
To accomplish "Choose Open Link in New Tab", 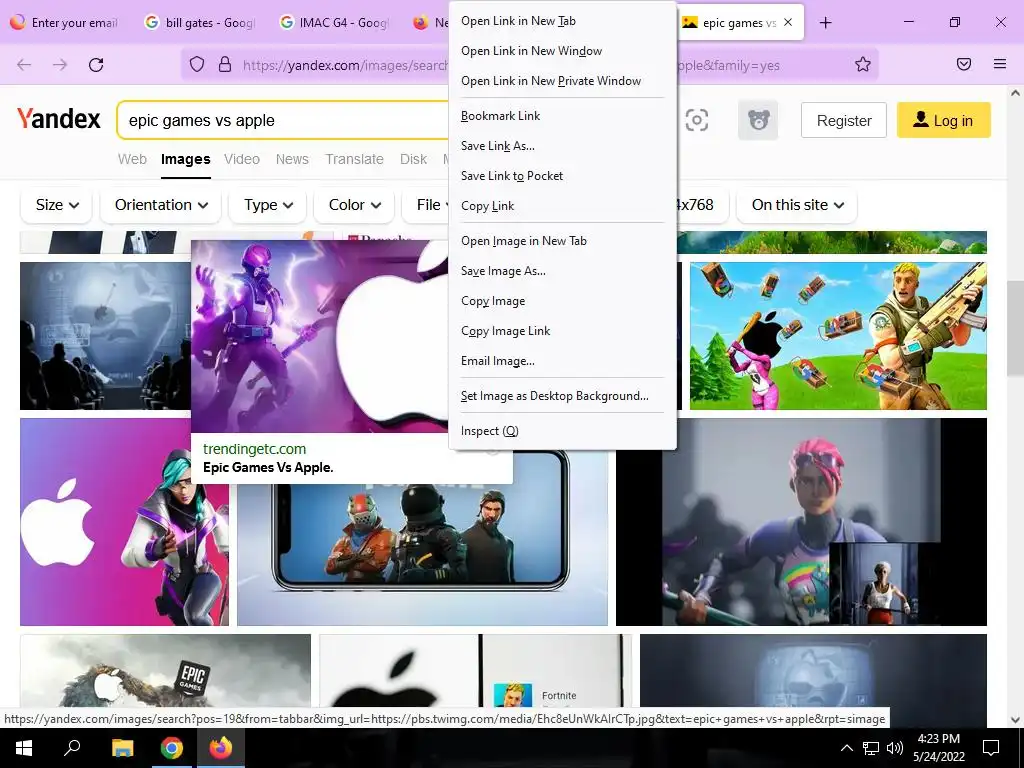I will pyautogui.click(x=562, y=21).
